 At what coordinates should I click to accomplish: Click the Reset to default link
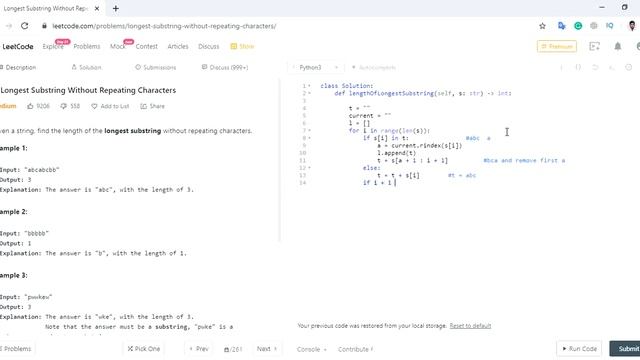click(x=470, y=326)
